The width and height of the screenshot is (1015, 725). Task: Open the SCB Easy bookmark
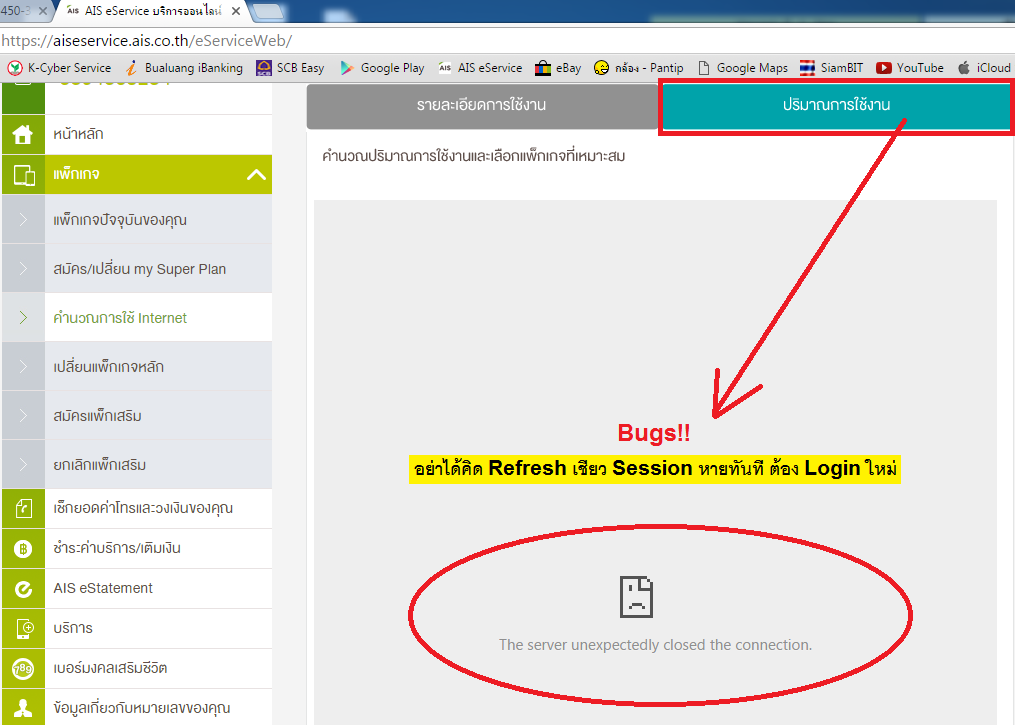290,68
